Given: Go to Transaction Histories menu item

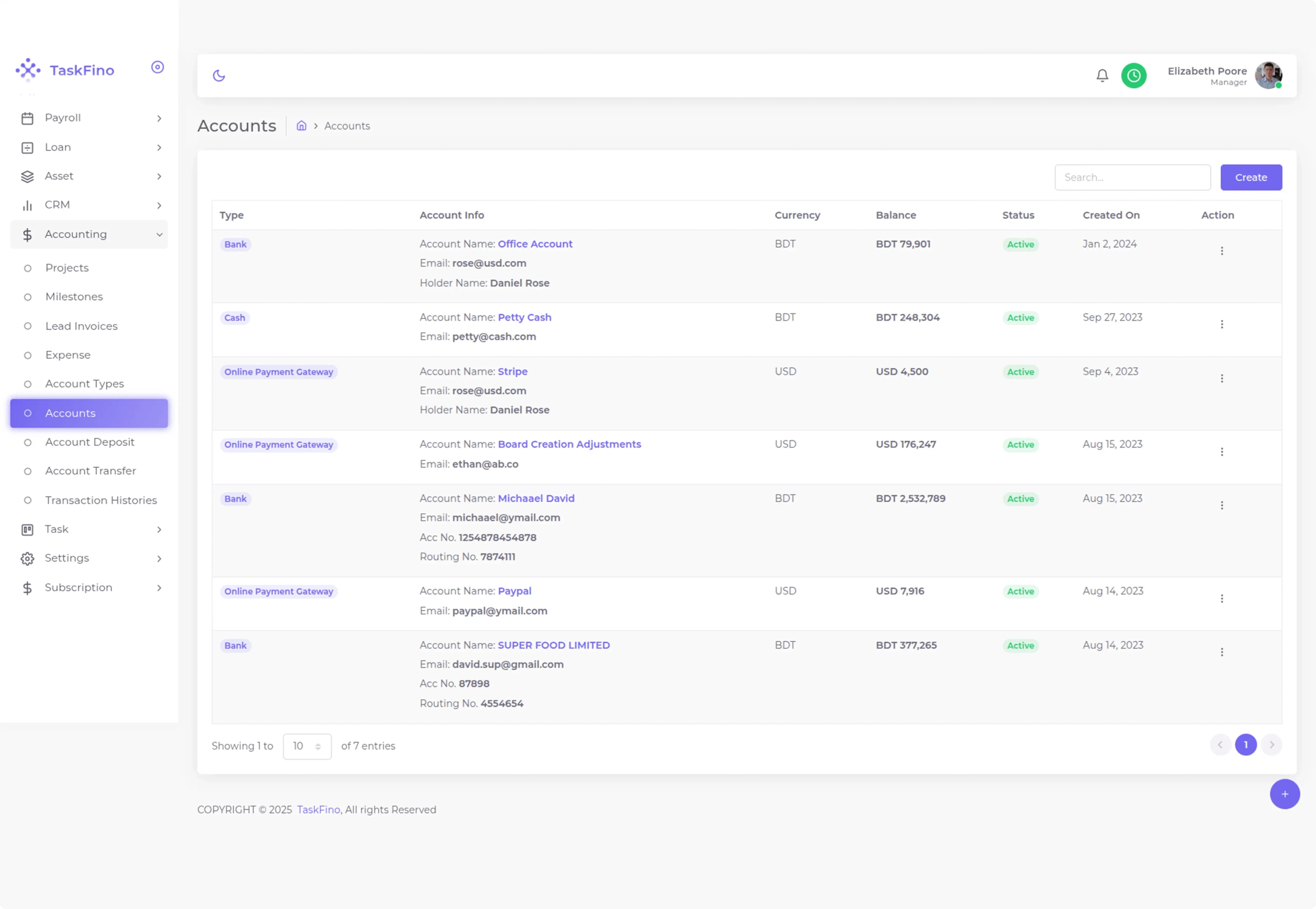Looking at the screenshot, I should tap(101, 500).
